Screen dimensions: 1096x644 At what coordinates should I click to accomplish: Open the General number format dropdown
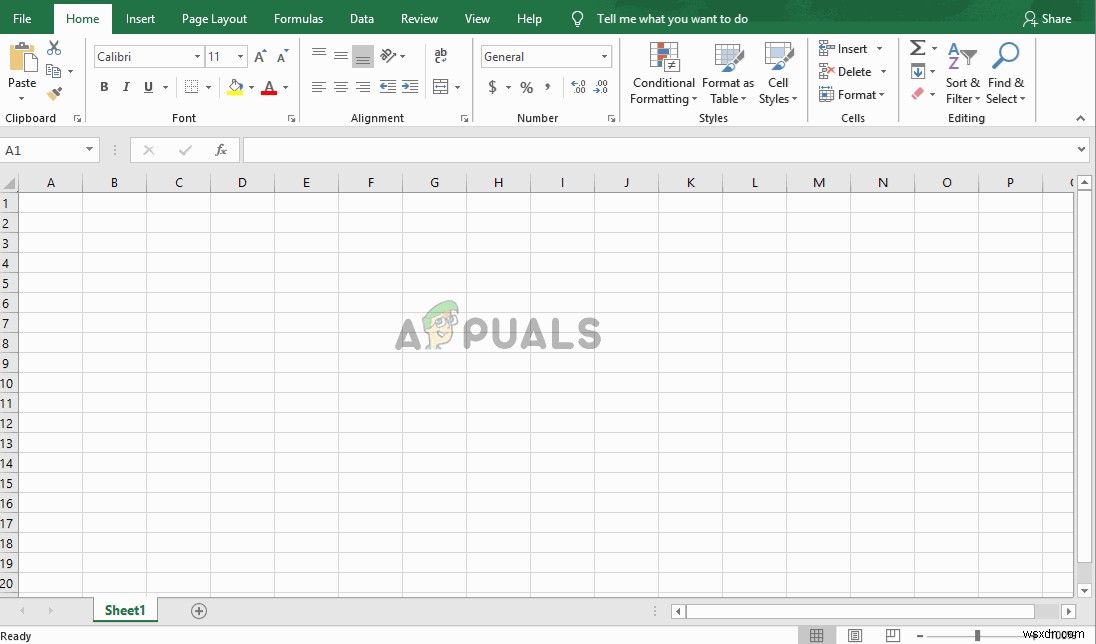tap(604, 57)
